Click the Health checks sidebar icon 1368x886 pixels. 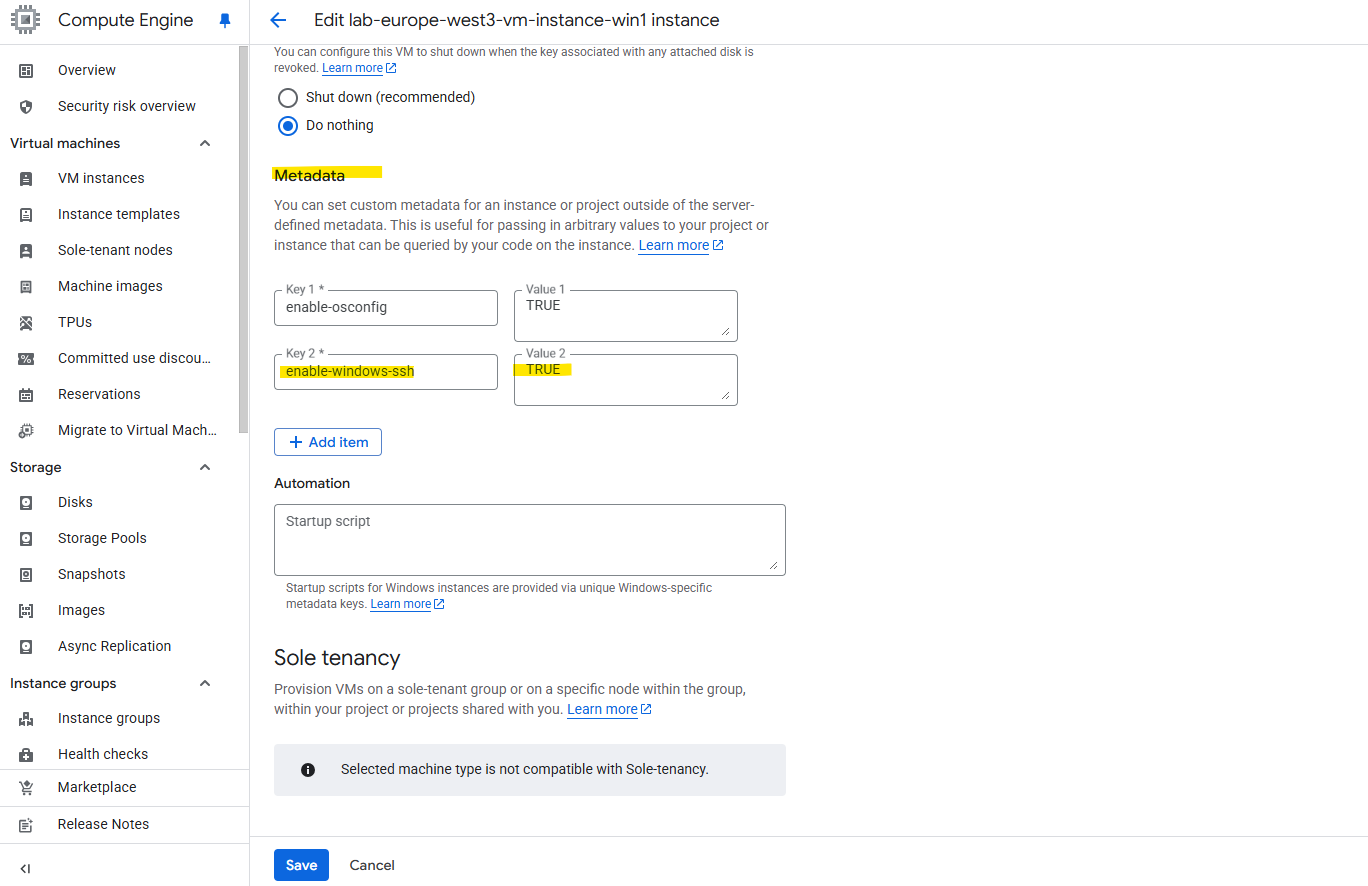click(x=26, y=754)
